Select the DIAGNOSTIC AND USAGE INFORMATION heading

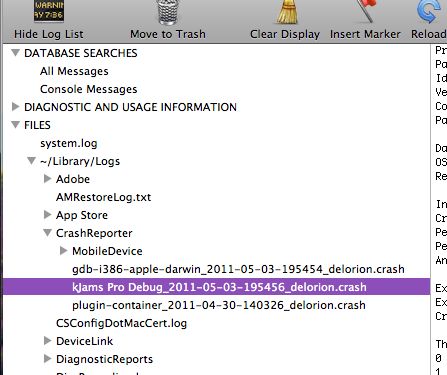130,107
